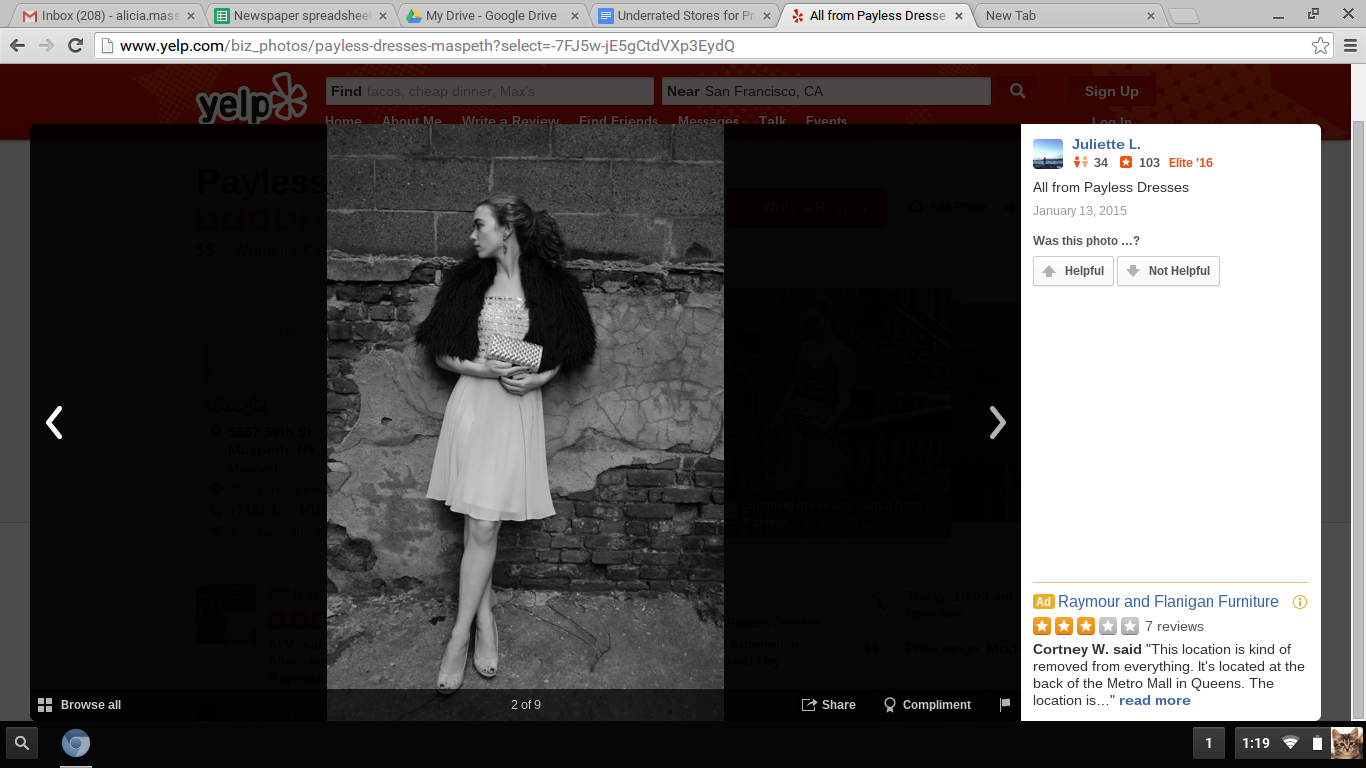Click the ad info circle icon
The width and height of the screenshot is (1366, 768).
[x=1300, y=602]
